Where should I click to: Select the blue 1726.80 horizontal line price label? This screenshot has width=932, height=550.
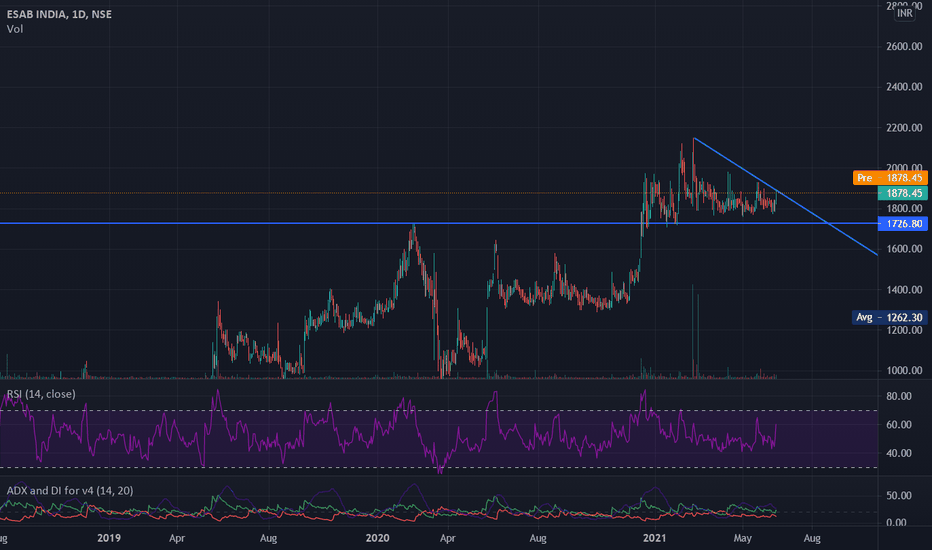pos(902,224)
